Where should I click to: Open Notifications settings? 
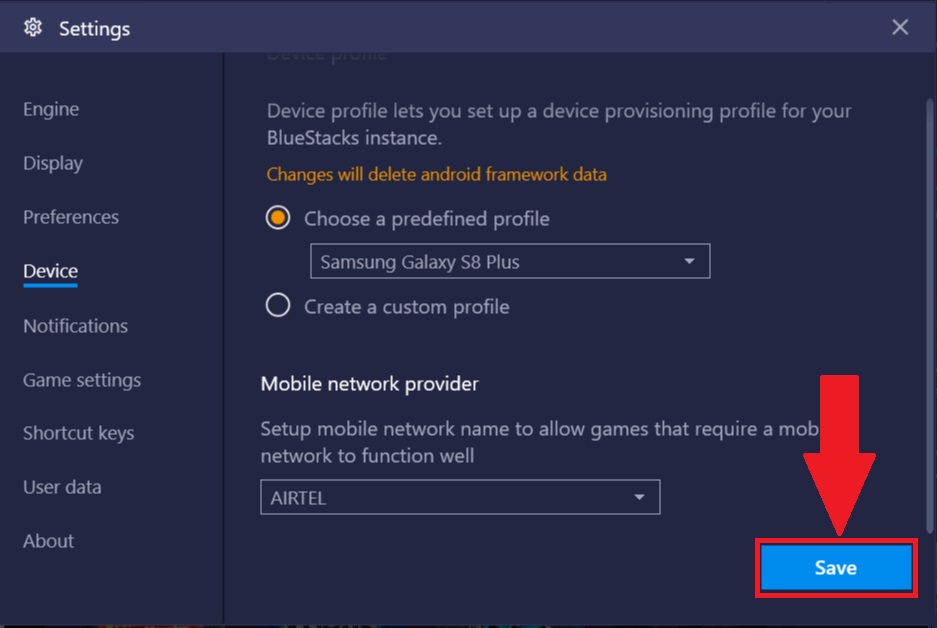[x=75, y=326]
